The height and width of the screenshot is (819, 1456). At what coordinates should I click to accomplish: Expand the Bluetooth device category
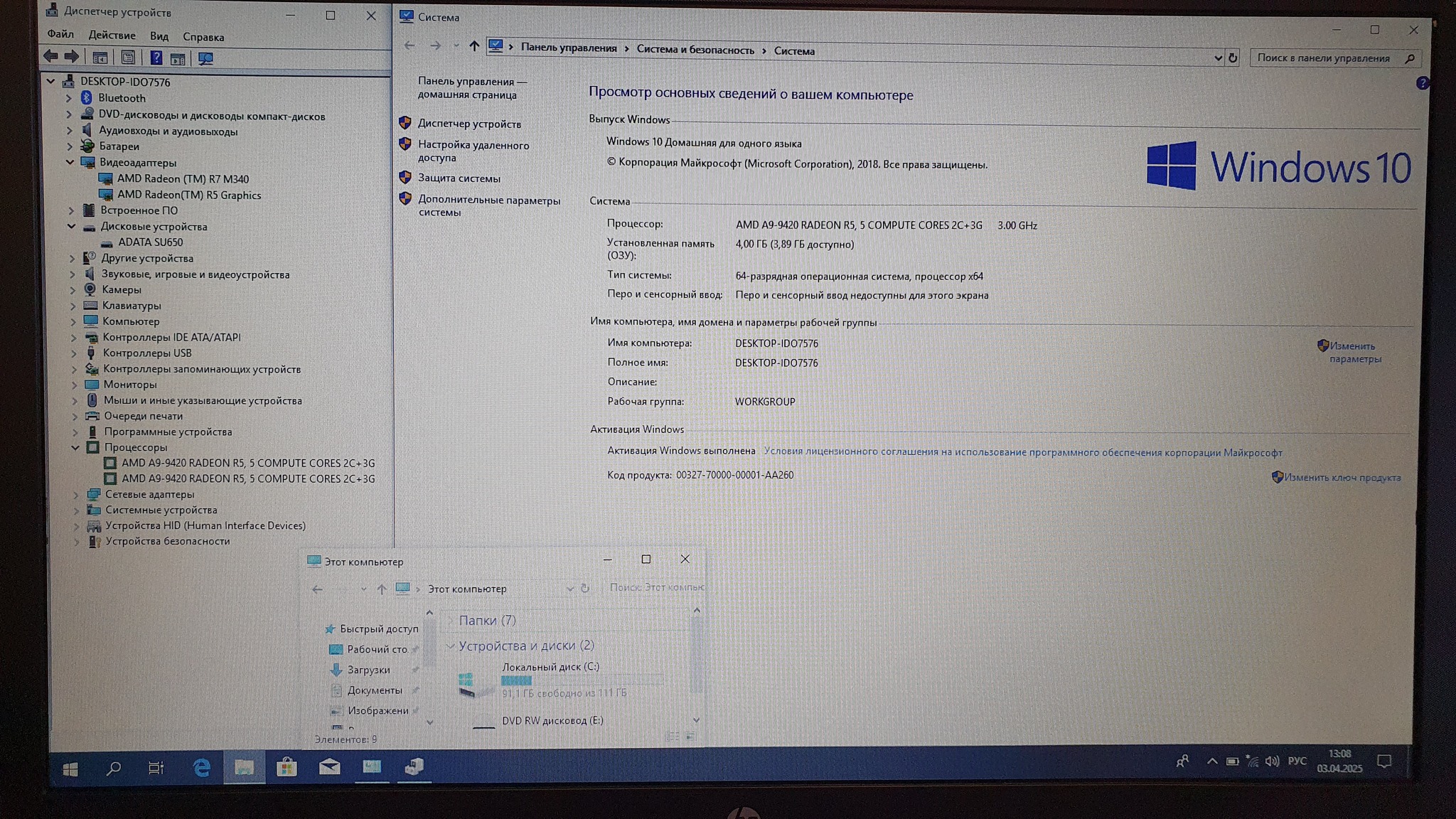69,98
